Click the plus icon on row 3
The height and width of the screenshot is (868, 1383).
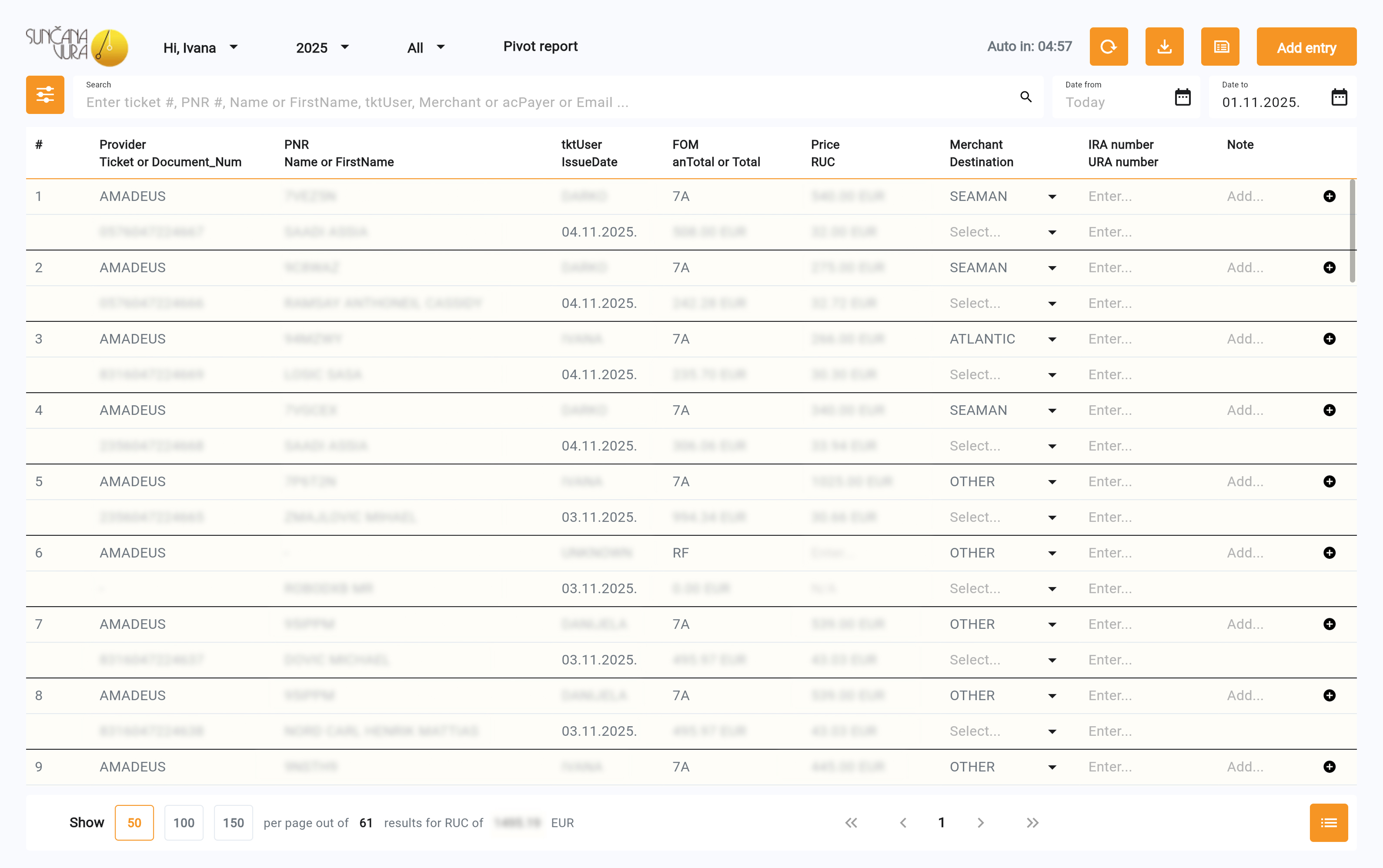(1329, 339)
